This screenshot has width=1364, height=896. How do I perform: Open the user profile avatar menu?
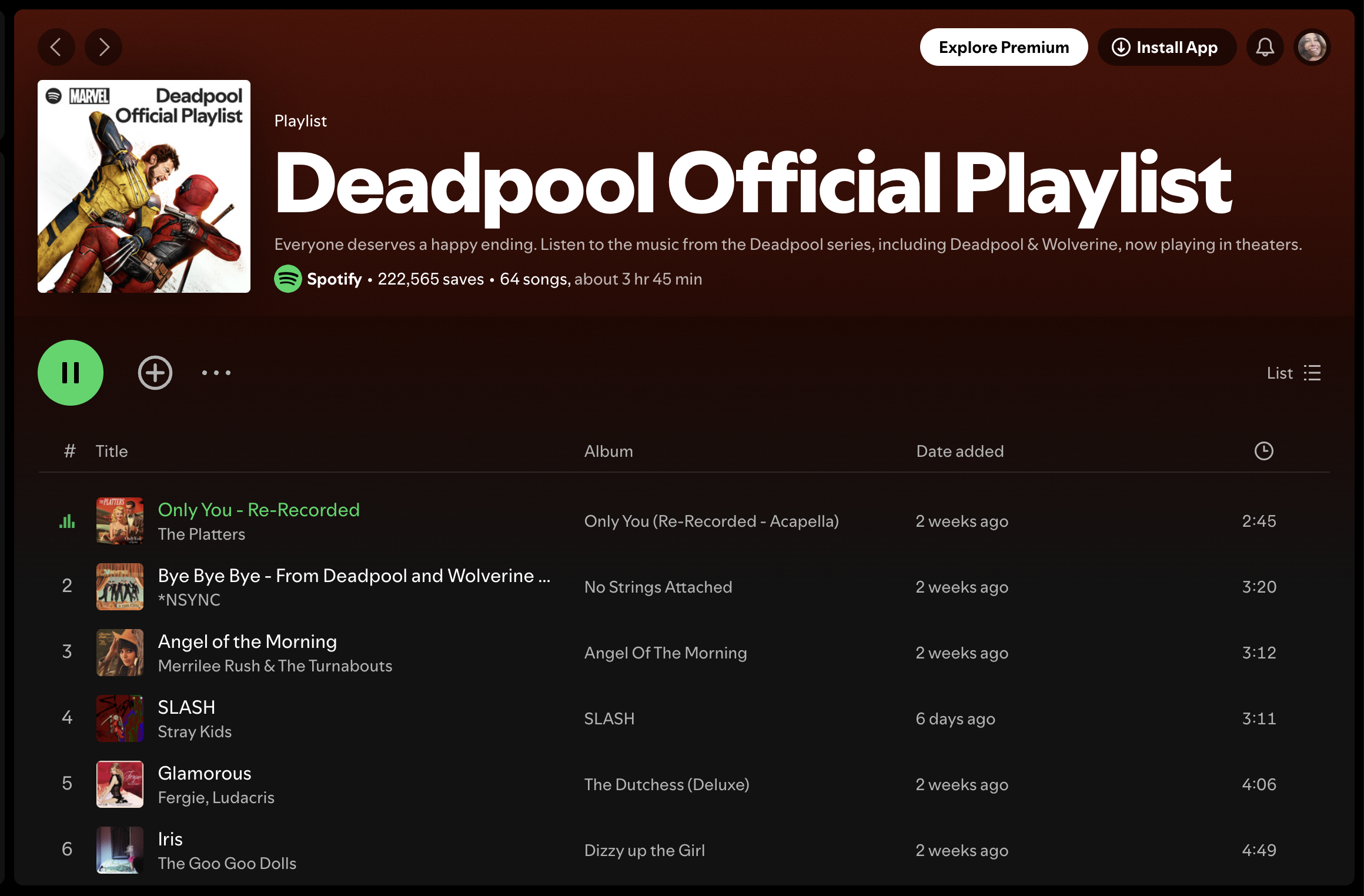(x=1312, y=47)
